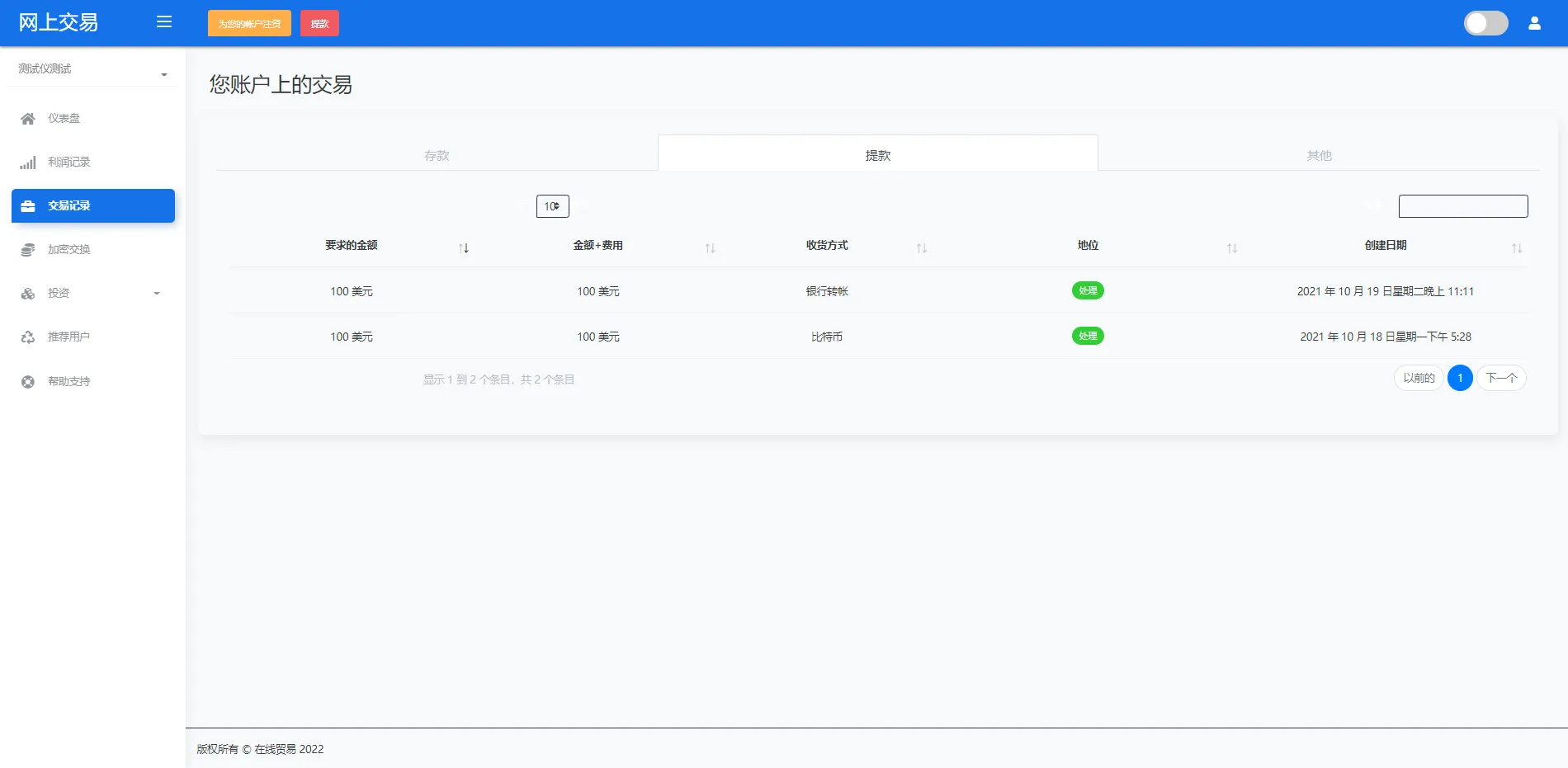The width and height of the screenshot is (1568, 768).
Task: Click the red 提款 button in header
Action: [319, 23]
